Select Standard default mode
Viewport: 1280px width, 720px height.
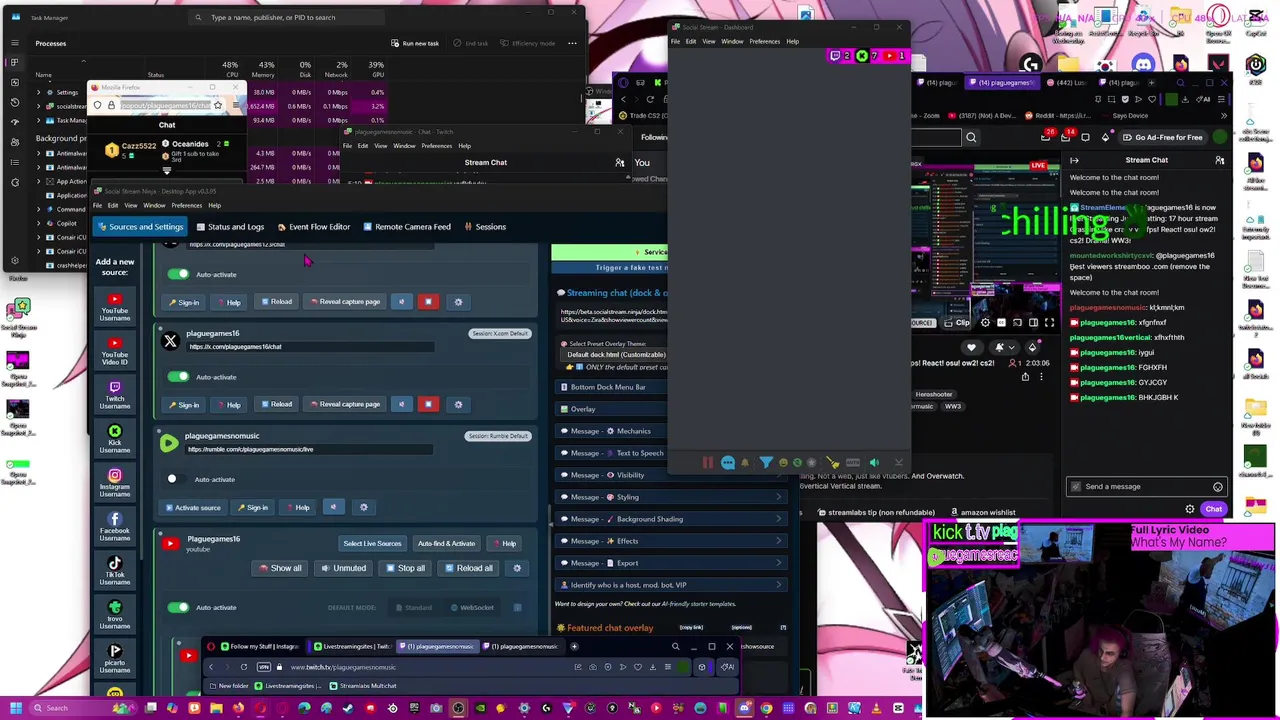click(x=413, y=607)
